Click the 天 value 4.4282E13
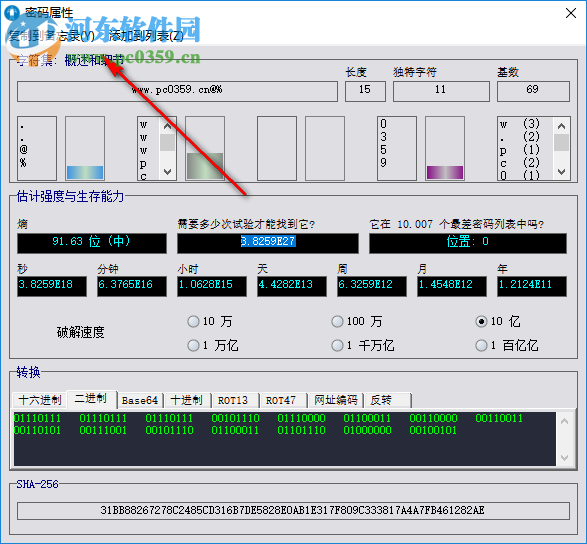 [x=292, y=286]
